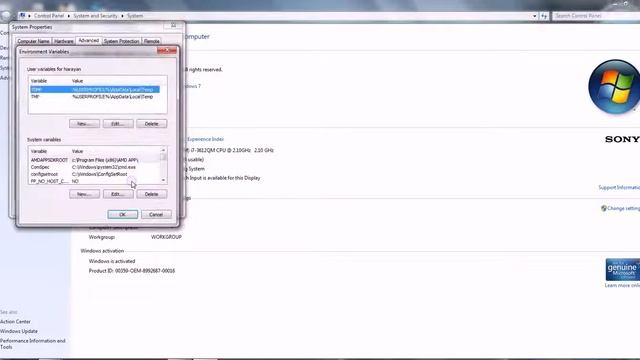Click Delete under User variables
This screenshot has height=360, width=640.
click(x=151, y=124)
